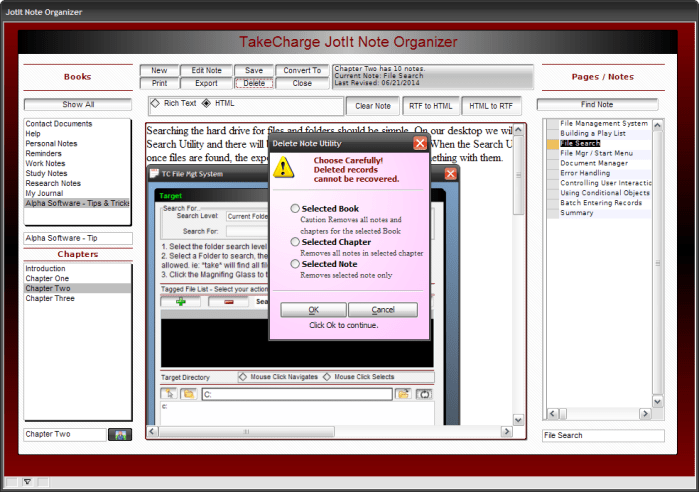Click the Save button
This screenshot has width=699, height=492.
254,70
